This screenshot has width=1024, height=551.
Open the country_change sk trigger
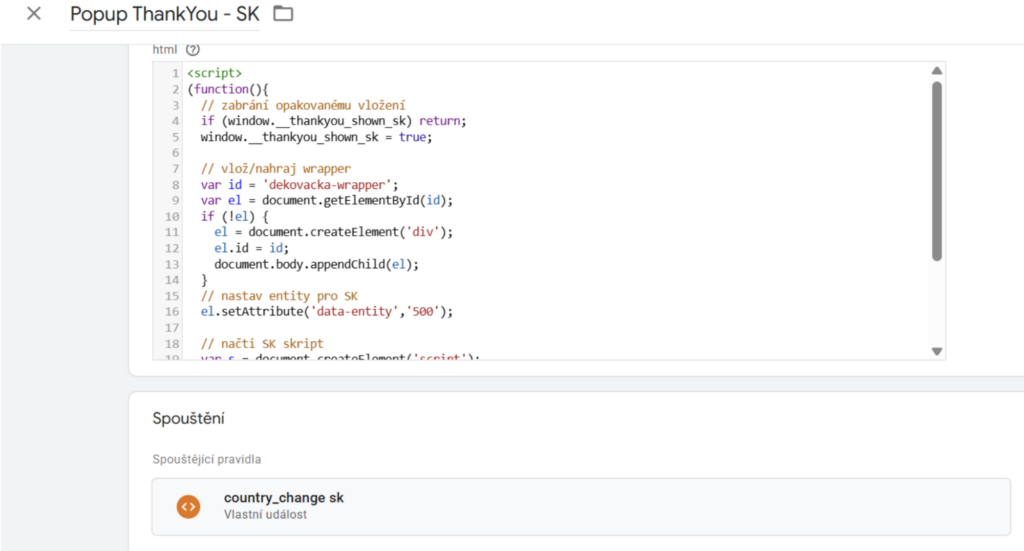(283, 498)
